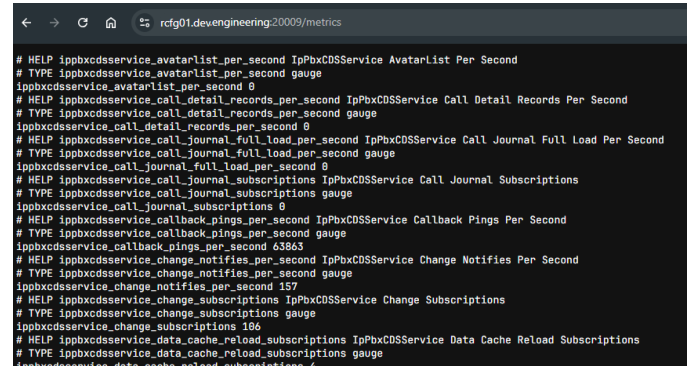This screenshot has height=366, width=688.
Task: Click the avatarlist_per_second HELP line
Action: [x=267, y=60]
